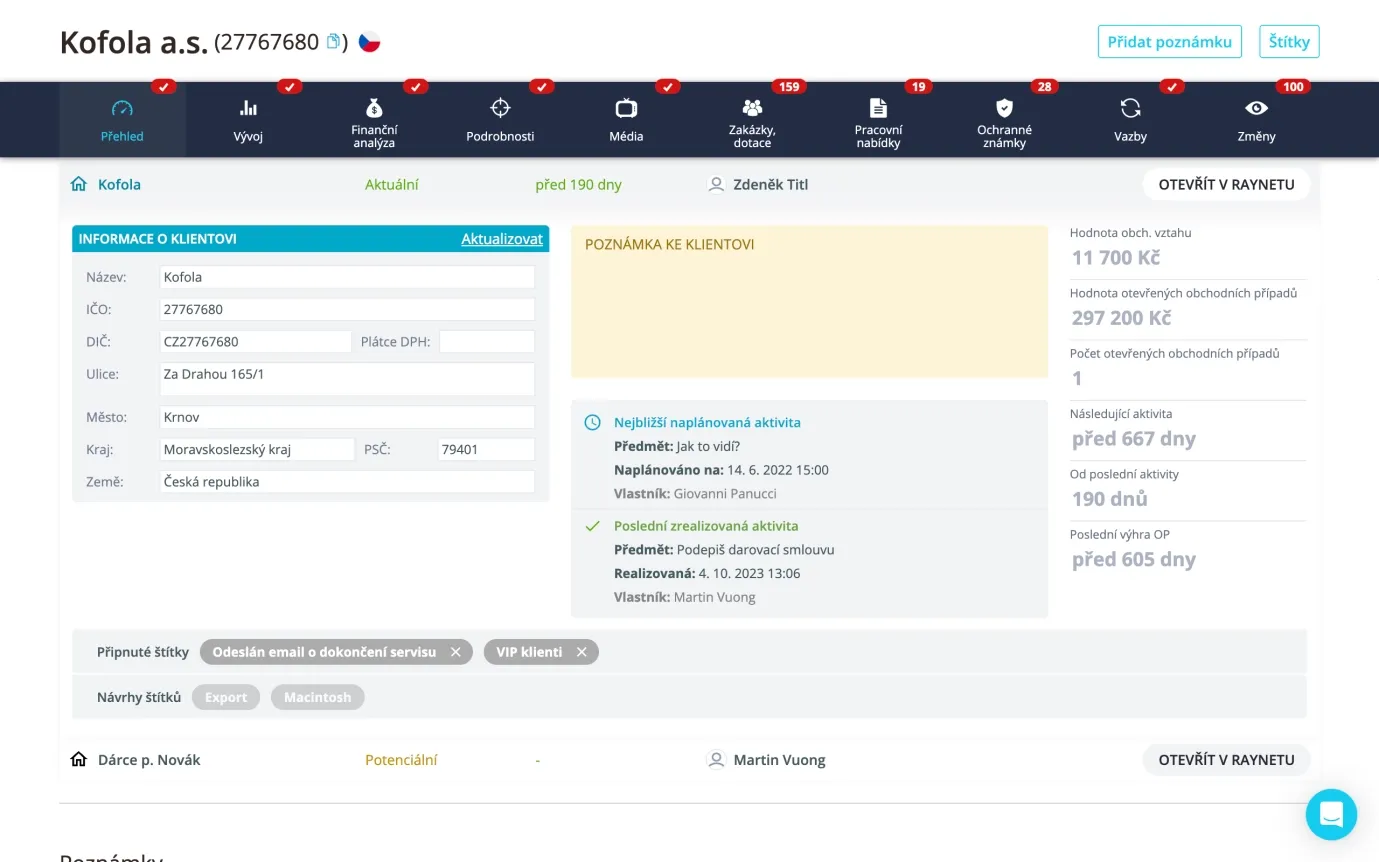Add the suggested Macintosh tag
The height and width of the screenshot is (862, 1379).
tap(317, 697)
